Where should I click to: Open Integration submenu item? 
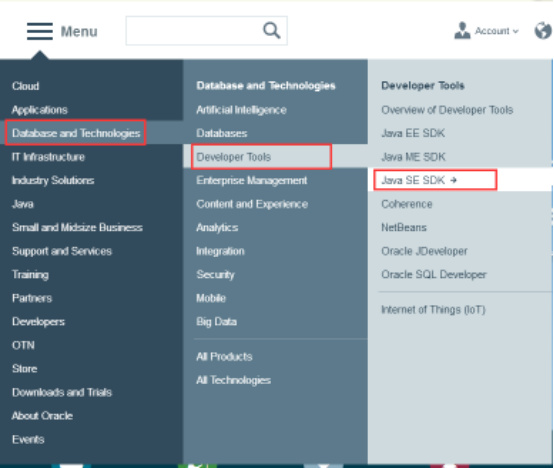click(x=220, y=251)
